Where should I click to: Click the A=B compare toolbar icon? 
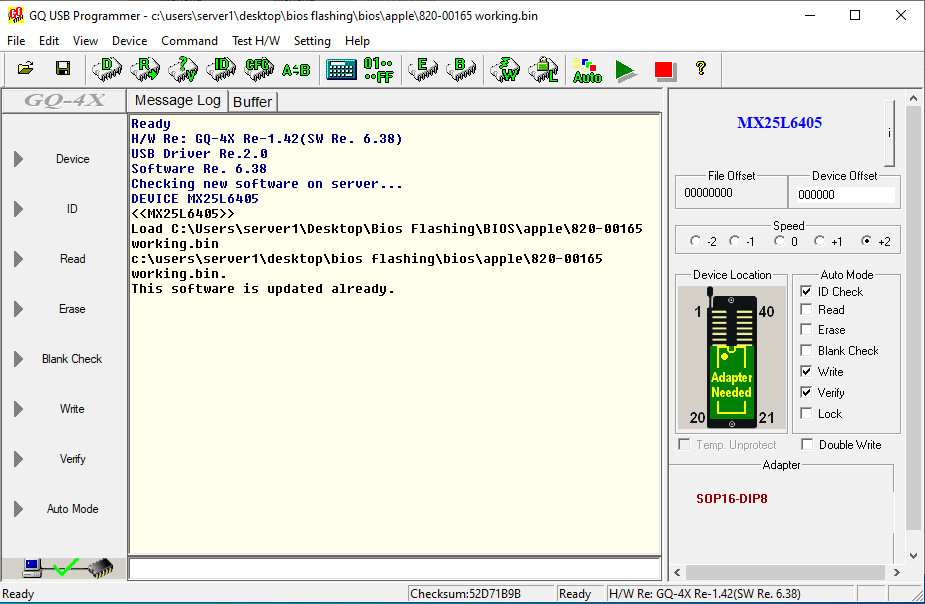[296, 70]
